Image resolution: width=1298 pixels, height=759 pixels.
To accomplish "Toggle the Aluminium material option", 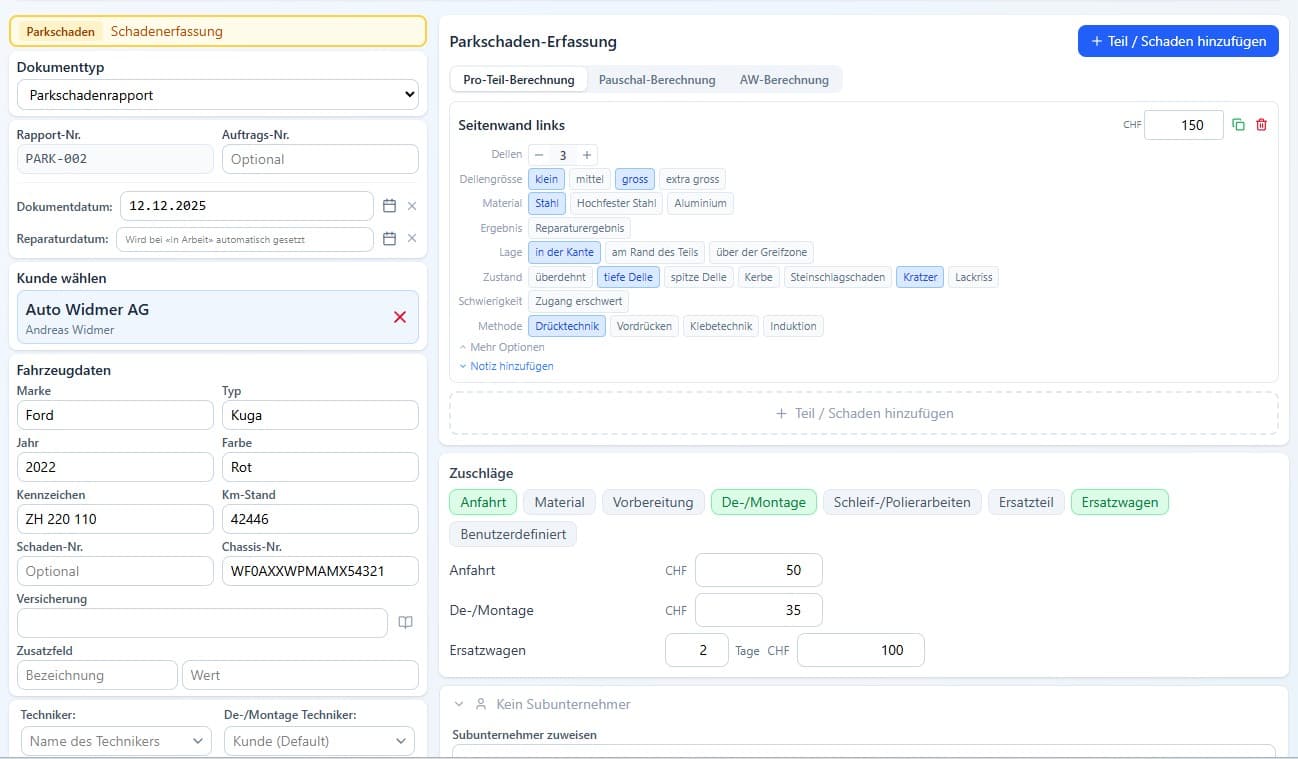I will point(700,203).
